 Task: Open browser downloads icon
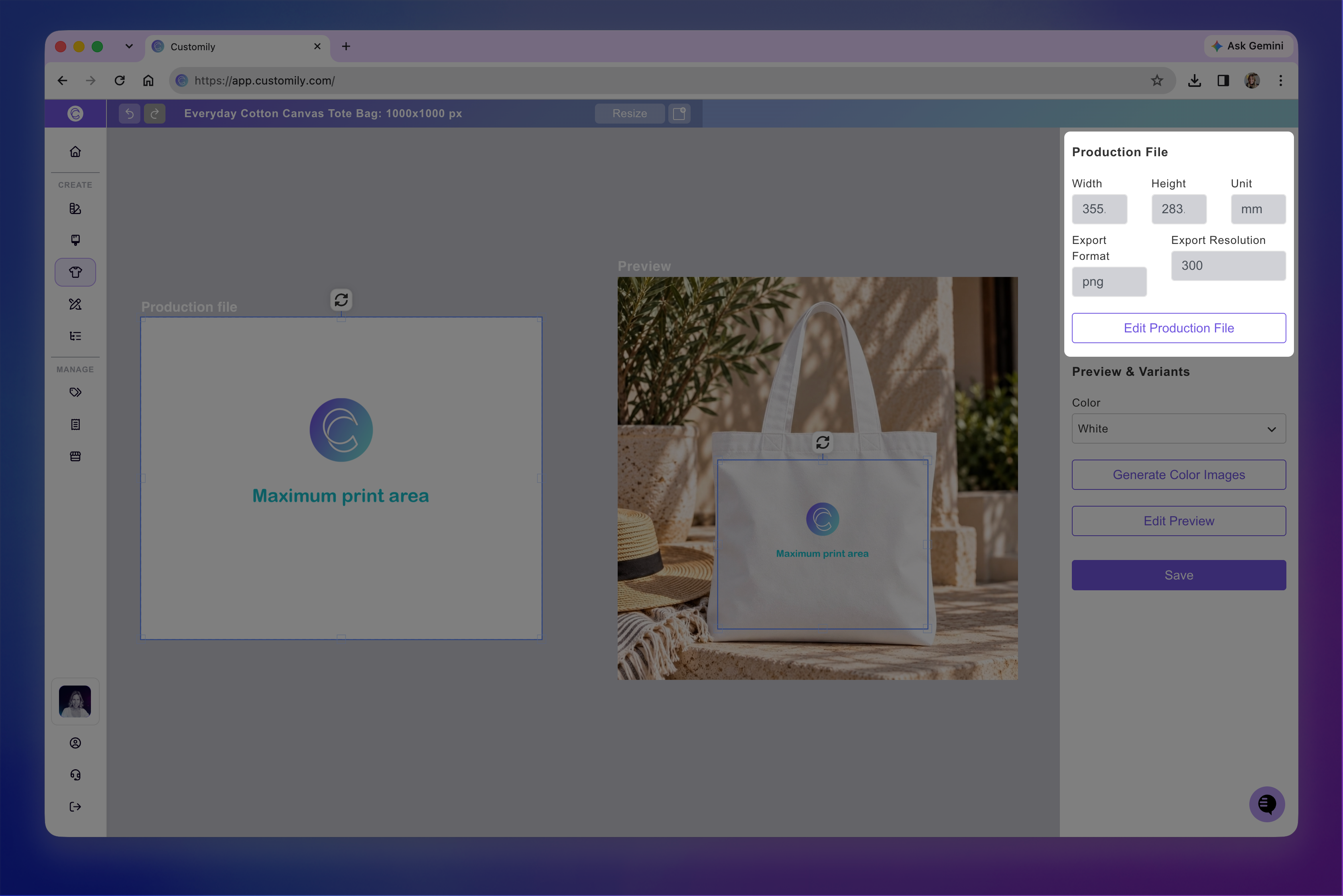tap(1194, 81)
